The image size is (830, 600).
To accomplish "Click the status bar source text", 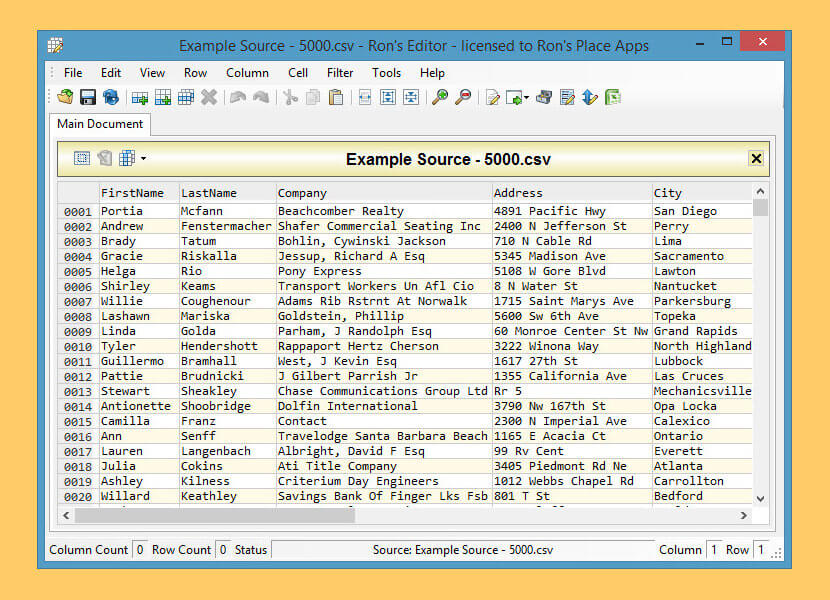I will point(463,550).
